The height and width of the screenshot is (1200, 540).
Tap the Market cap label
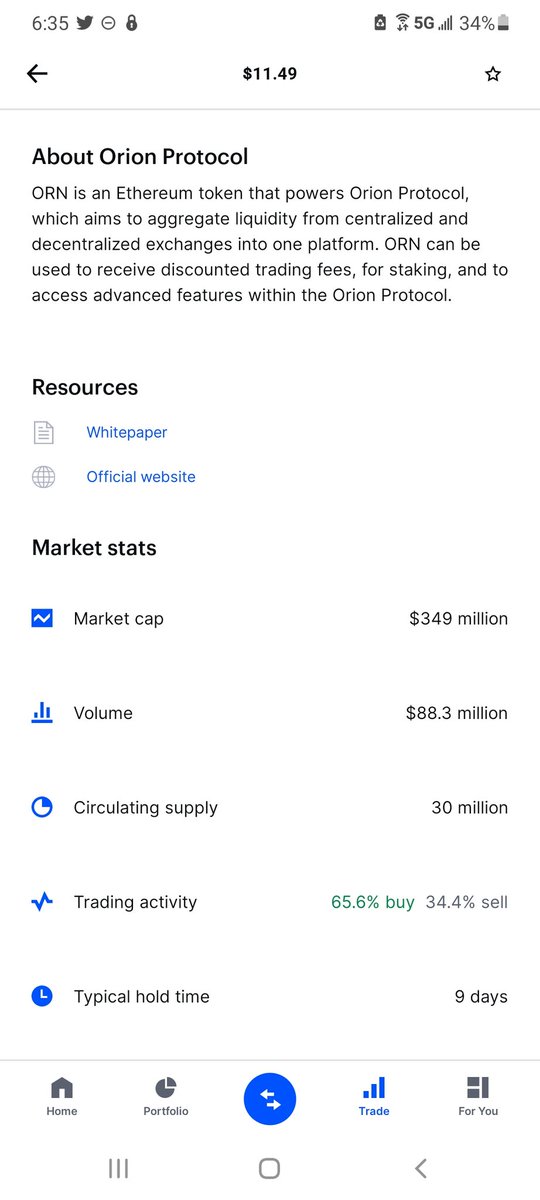coord(119,619)
